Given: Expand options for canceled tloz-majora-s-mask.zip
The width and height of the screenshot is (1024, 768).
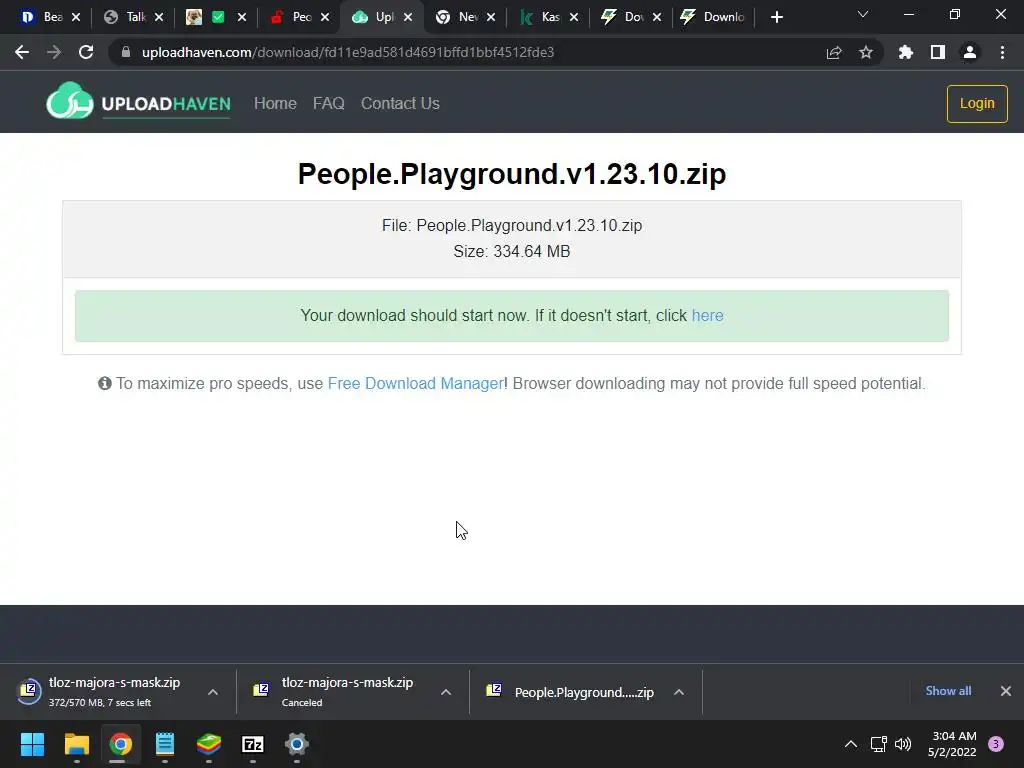Looking at the screenshot, I should [446, 692].
